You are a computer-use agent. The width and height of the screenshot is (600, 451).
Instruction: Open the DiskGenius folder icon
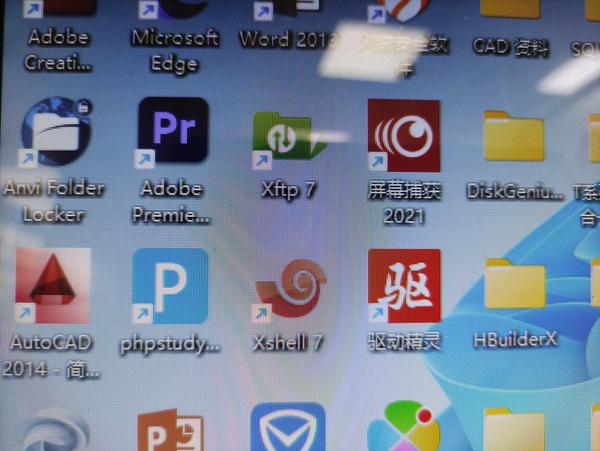click(514, 136)
